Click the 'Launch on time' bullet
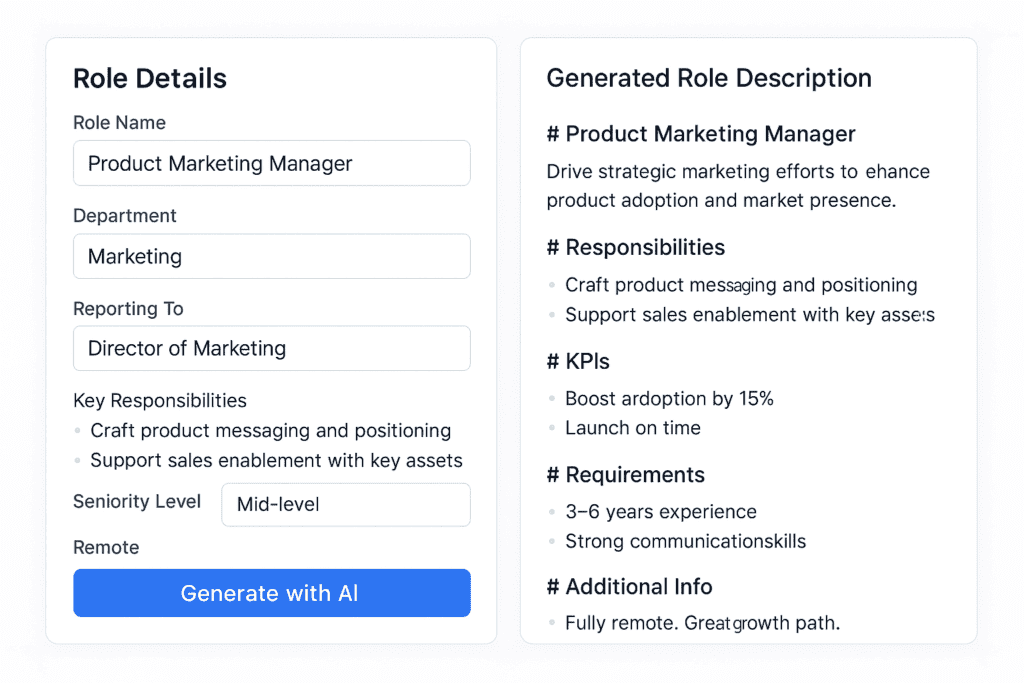Image resolution: width=1024 pixels, height=683 pixels. (633, 428)
